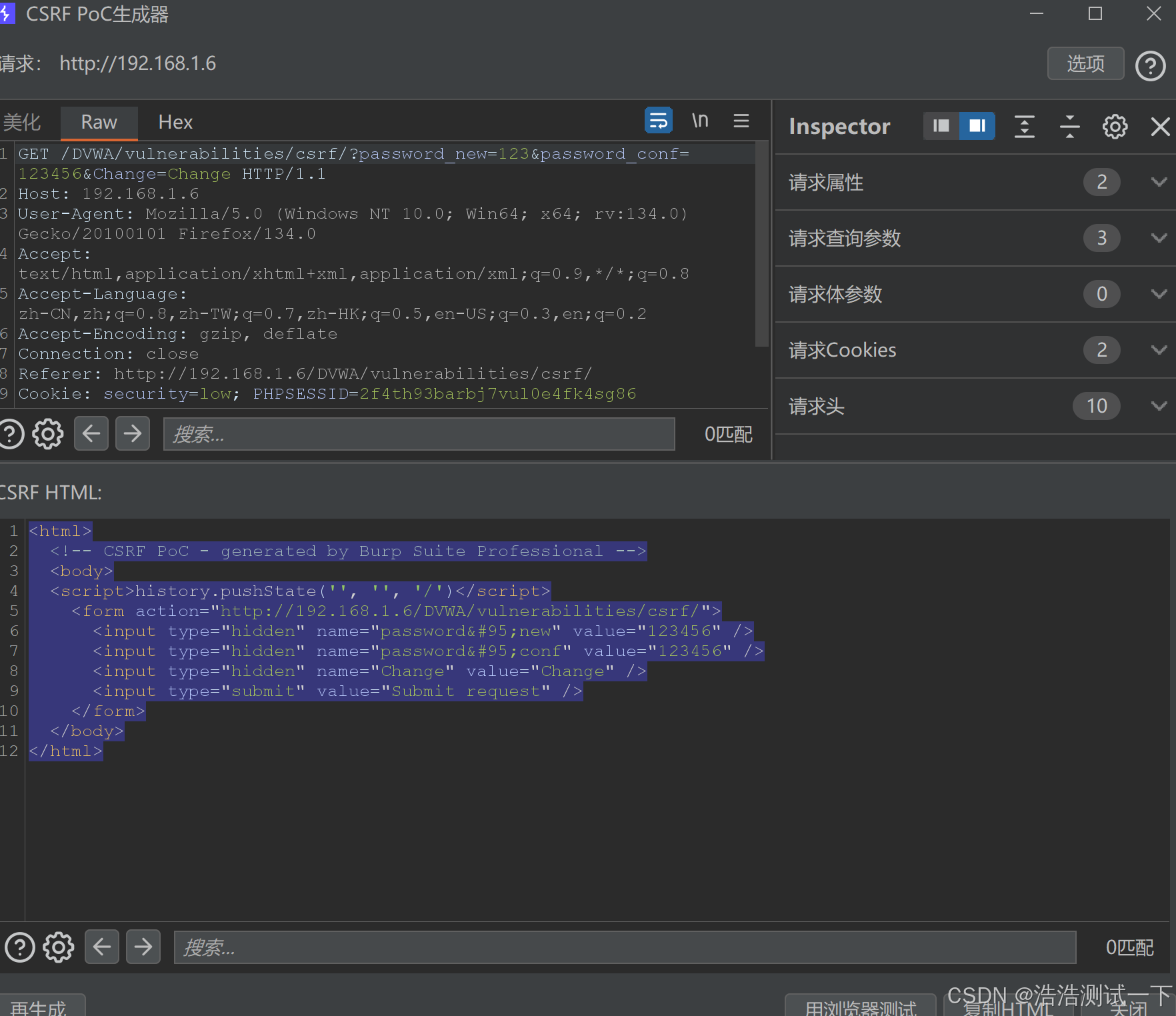Switch Inspector to right-docked layout

click(x=977, y=126)
